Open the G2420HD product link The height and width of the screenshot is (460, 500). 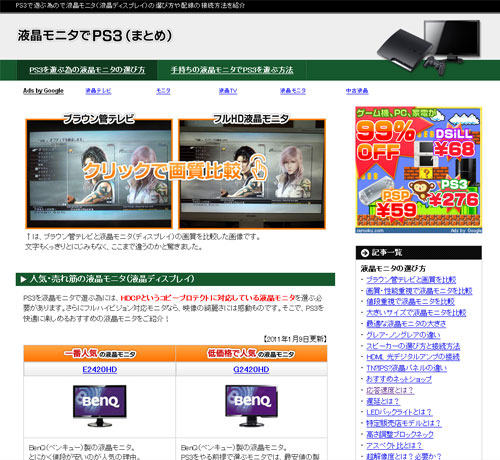click(251, 369)
